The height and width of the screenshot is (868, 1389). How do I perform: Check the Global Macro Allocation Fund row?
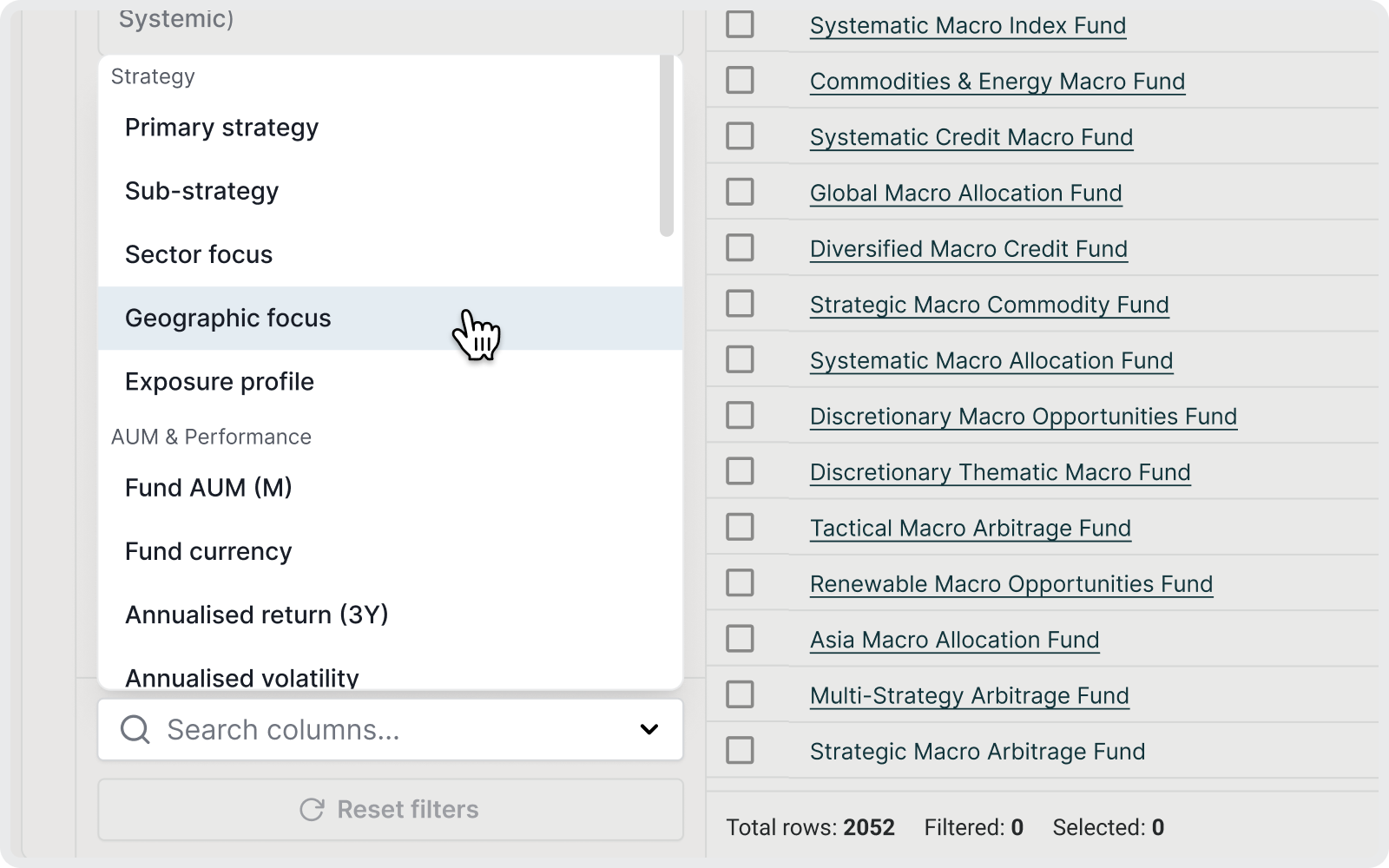tap(740, 193)
